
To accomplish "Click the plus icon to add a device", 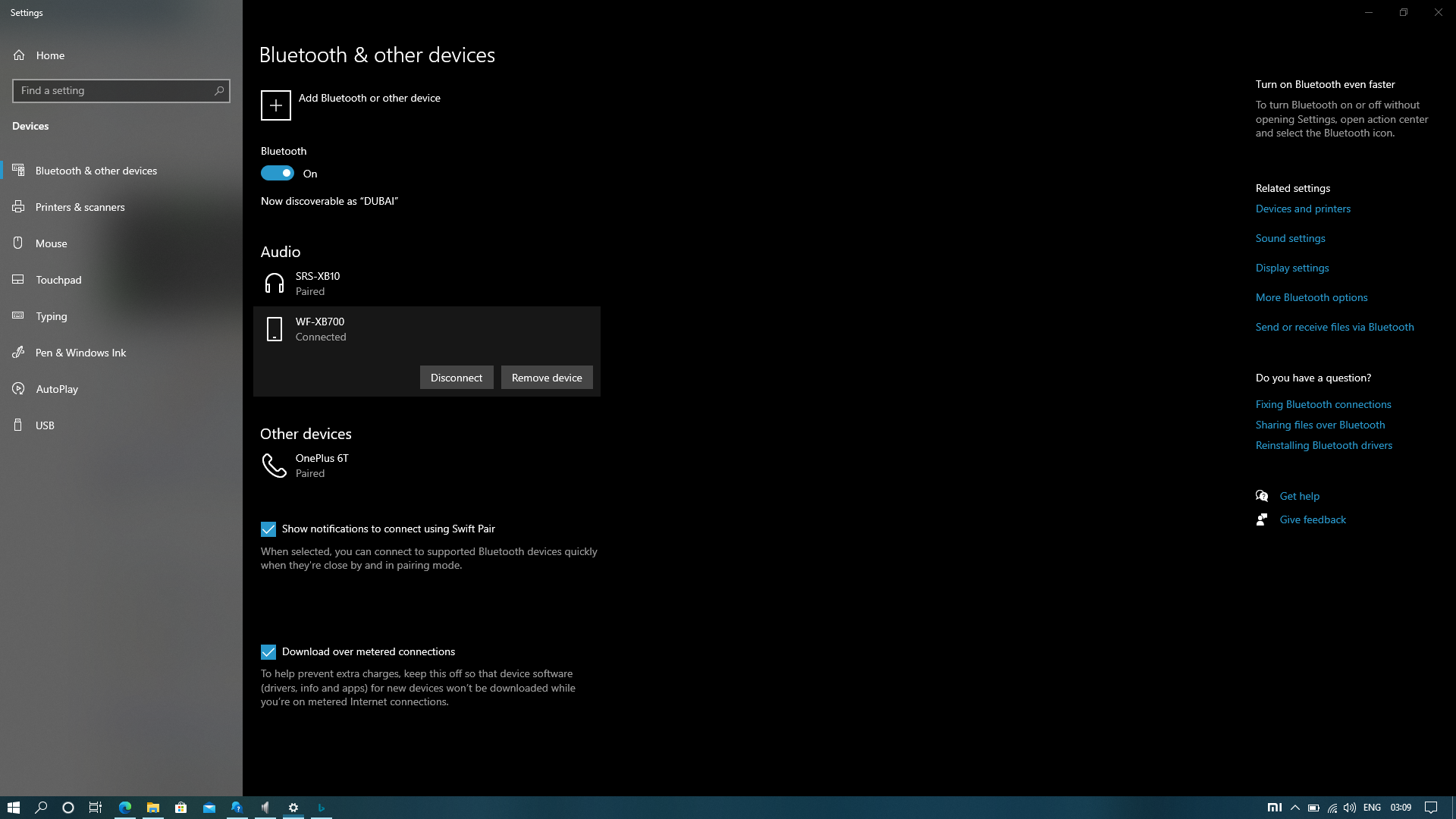I will click(275, 105).
